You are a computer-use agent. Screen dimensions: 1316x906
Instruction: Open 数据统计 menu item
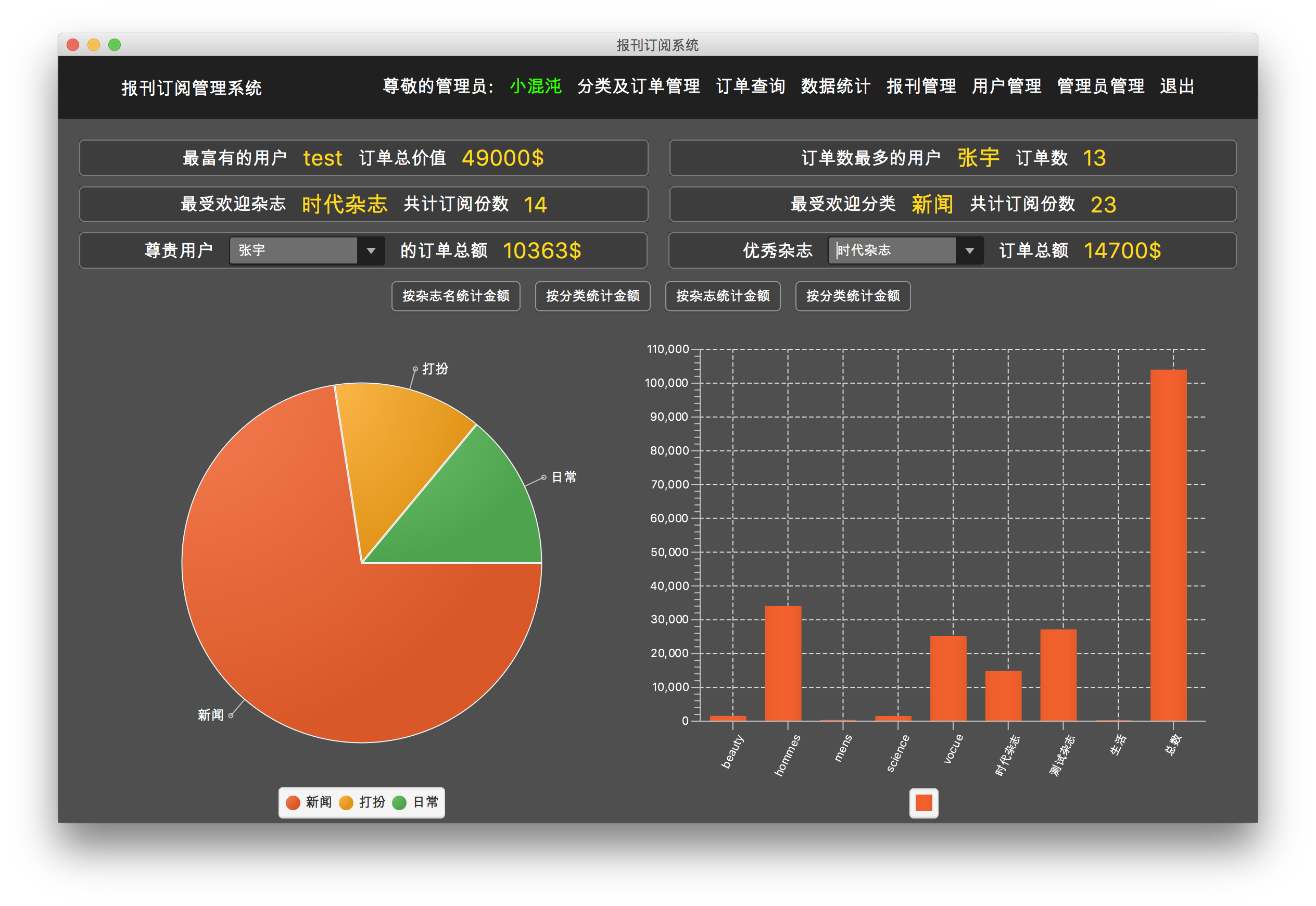pyautogui.click(x=836, y=86)
